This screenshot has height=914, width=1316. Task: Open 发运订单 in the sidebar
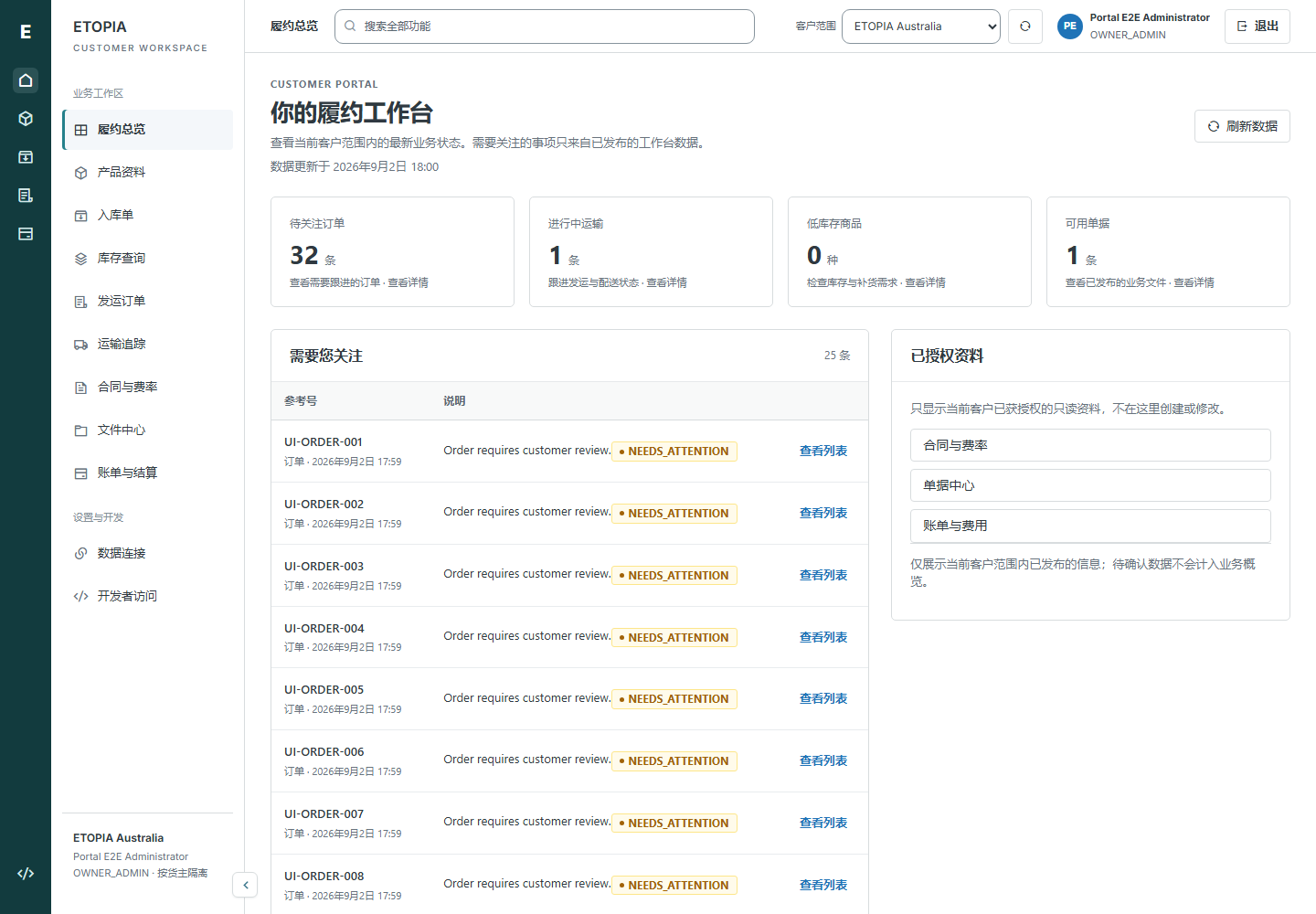click(x=147, y=302)
